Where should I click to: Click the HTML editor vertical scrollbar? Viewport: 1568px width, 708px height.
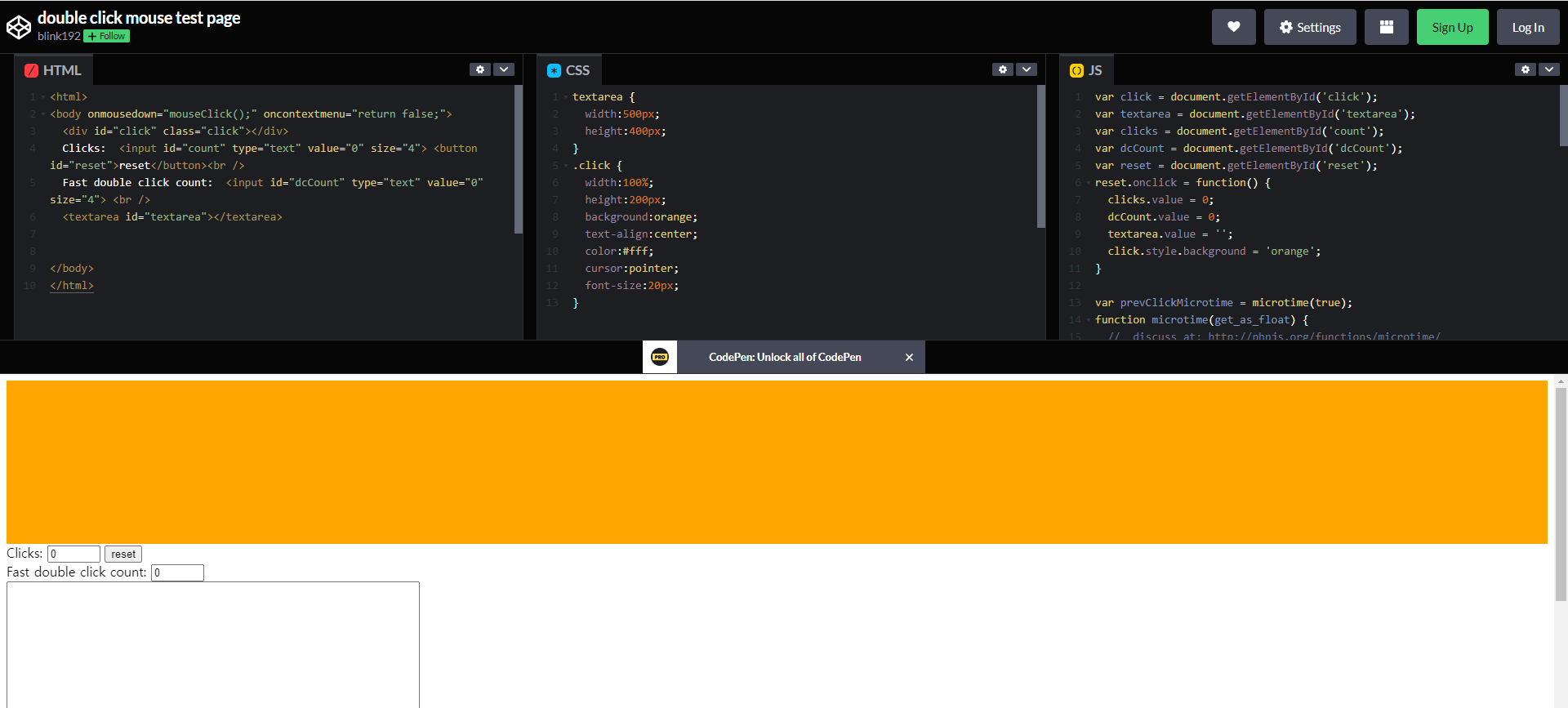(519, 159)
